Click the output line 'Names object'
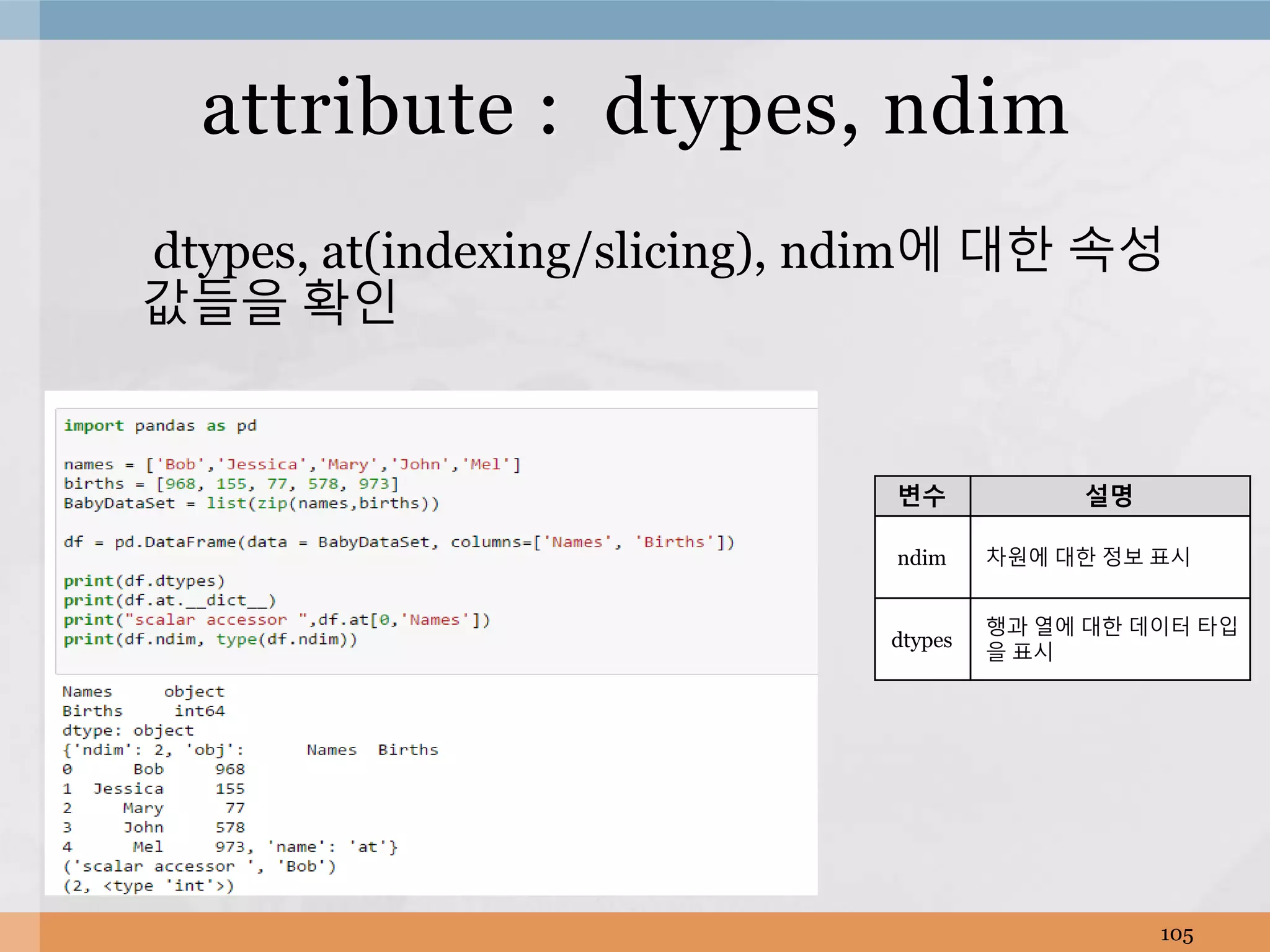This screenshot has height=952, width=1270. pos(143,692)
